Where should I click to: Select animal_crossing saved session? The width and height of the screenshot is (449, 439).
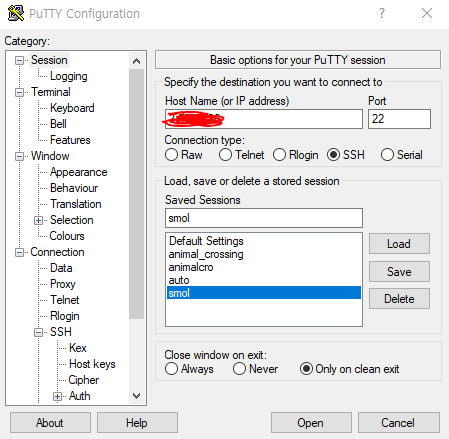click(x=264, y=254)
